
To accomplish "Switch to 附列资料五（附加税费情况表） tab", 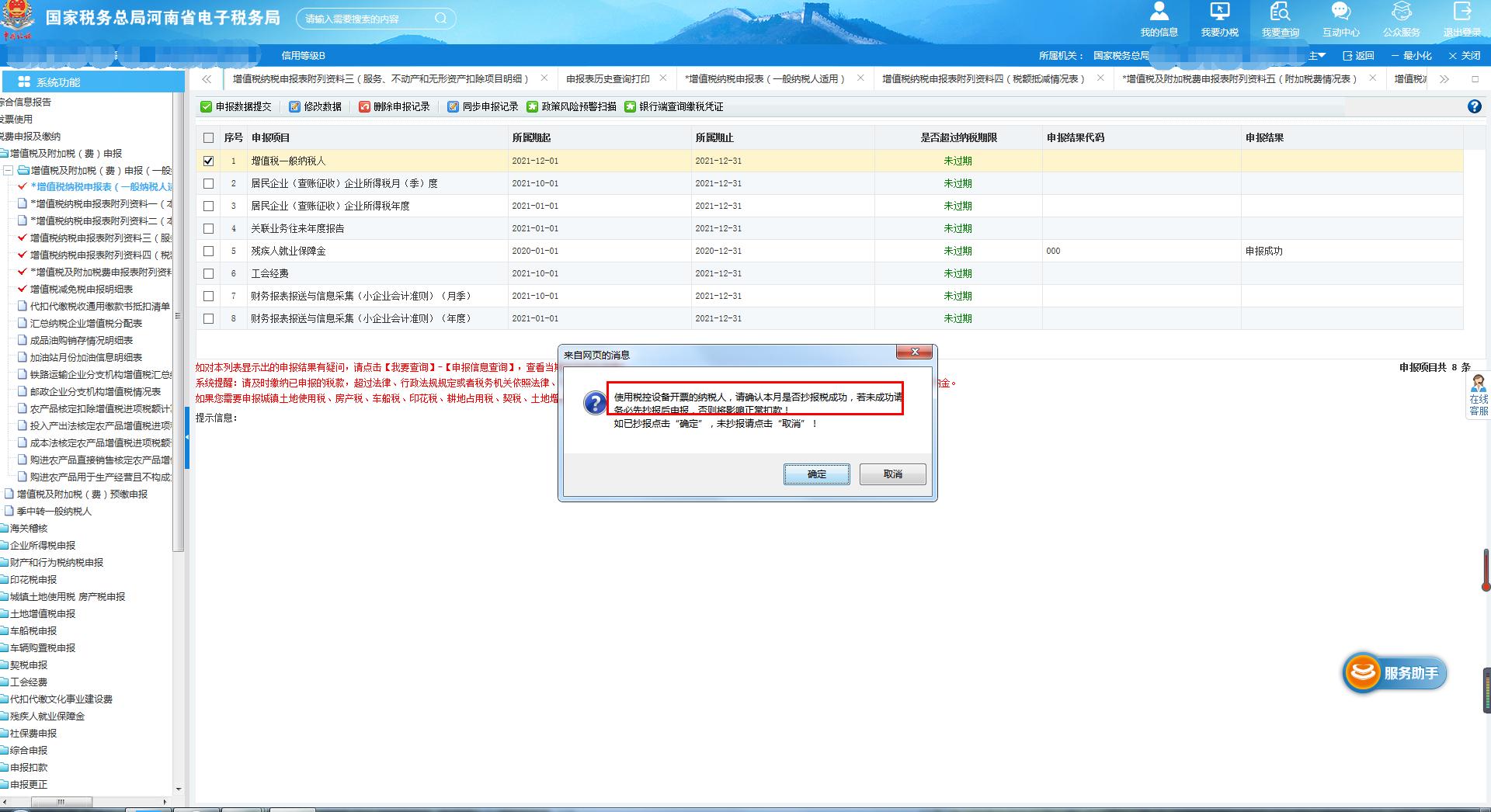I will (1239, 78).
